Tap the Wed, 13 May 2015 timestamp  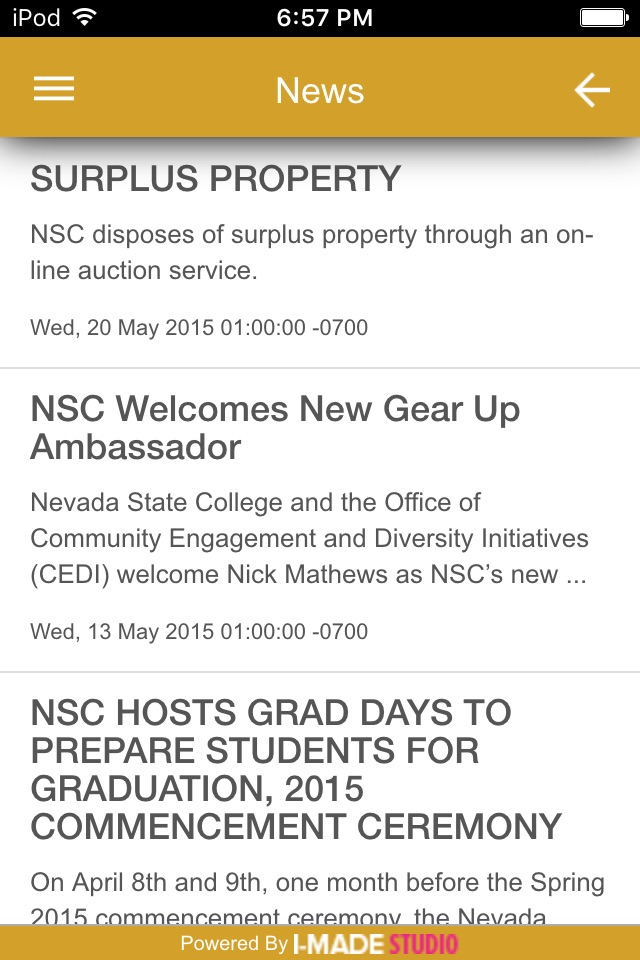coord(199,632)
